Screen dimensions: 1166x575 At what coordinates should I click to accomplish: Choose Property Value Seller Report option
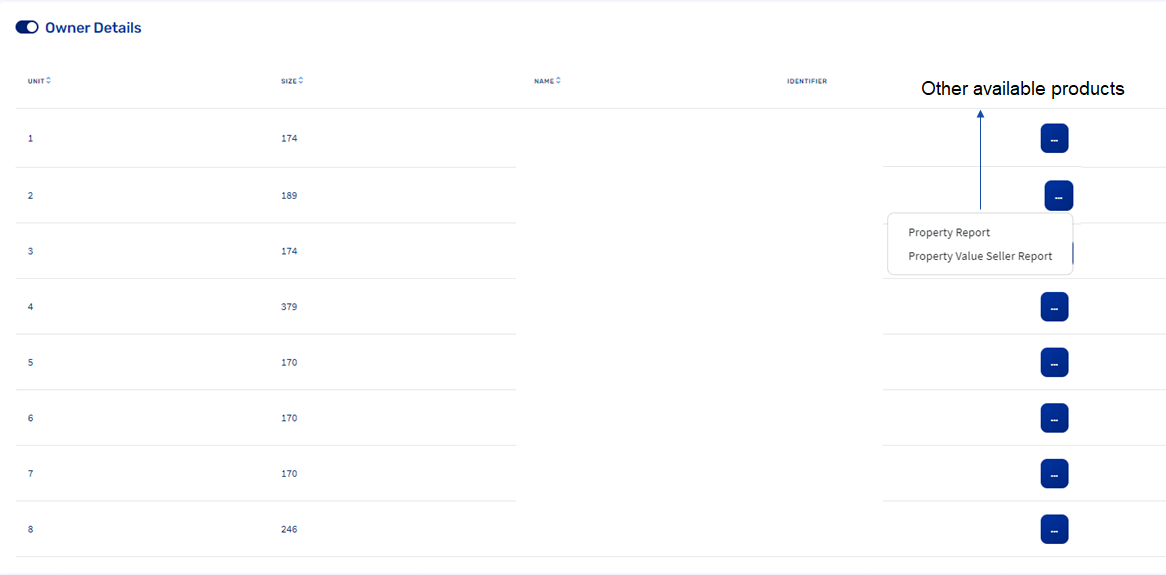[980, 257]
